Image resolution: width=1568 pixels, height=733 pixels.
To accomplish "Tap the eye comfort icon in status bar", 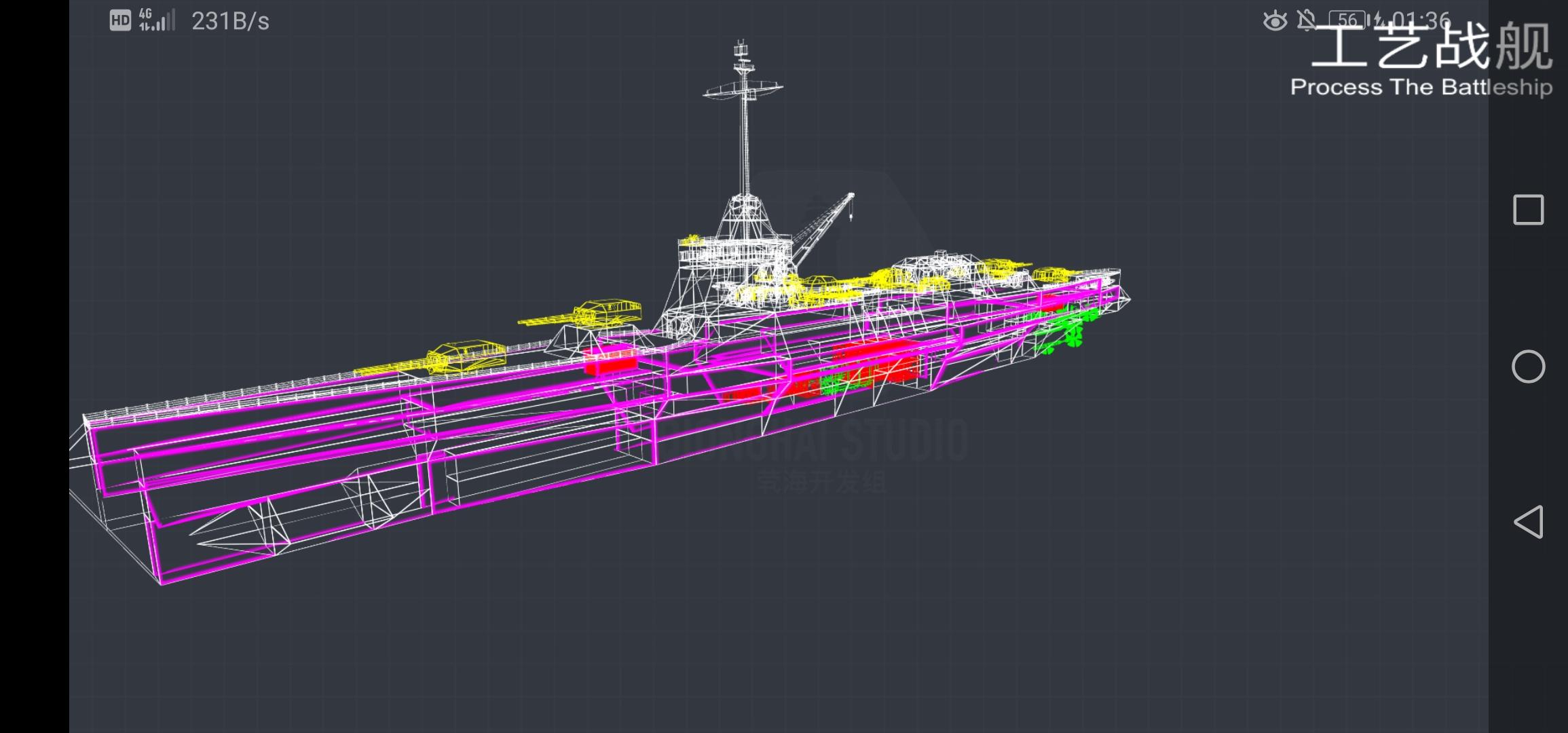I will click(1275, 21).
